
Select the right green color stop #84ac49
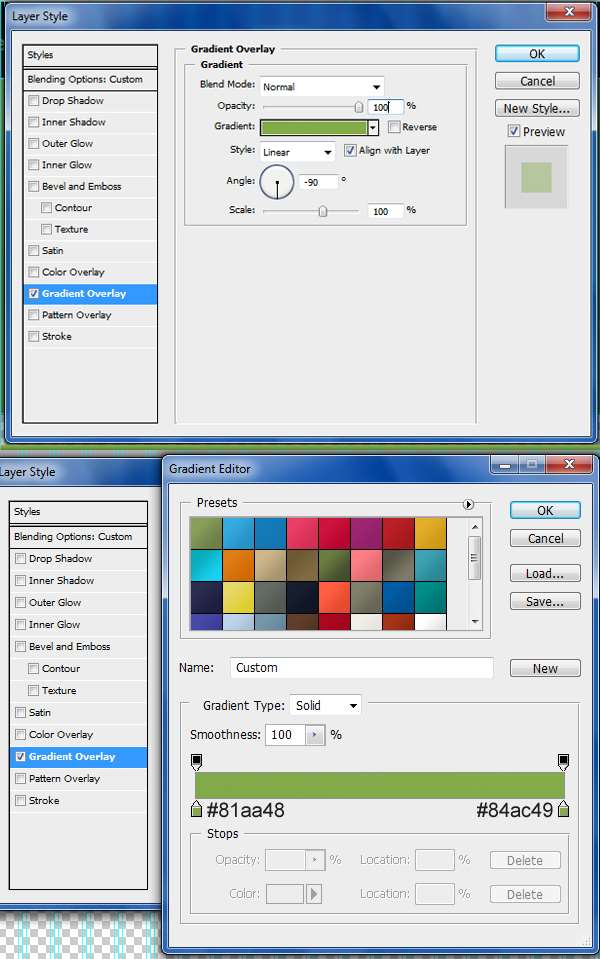(563, 809)
